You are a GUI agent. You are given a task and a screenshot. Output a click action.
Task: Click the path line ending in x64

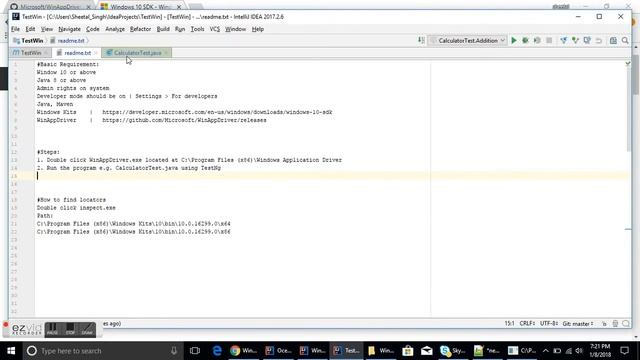click(x=133, y=224)
